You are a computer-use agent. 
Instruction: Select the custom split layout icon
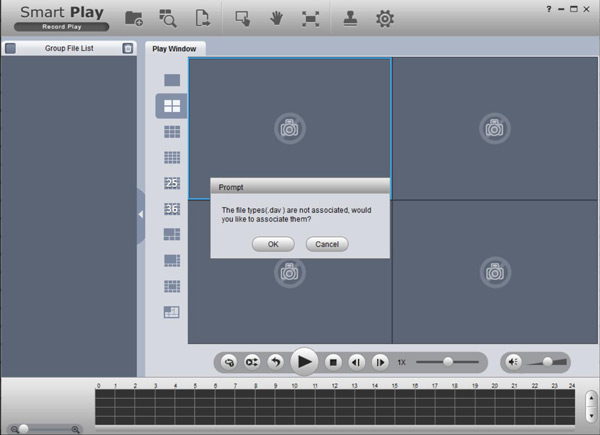point(172,312)
